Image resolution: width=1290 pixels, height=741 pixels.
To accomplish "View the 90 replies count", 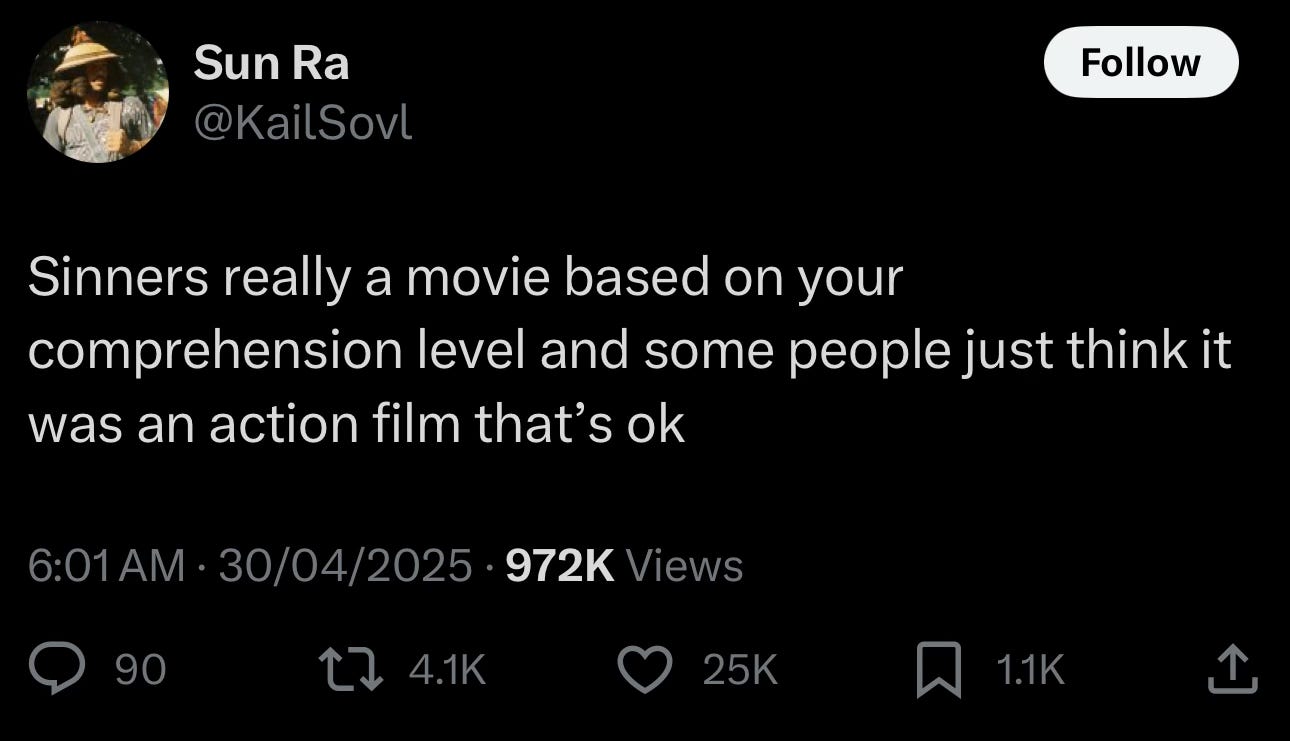I will click(x=141, y=669).
